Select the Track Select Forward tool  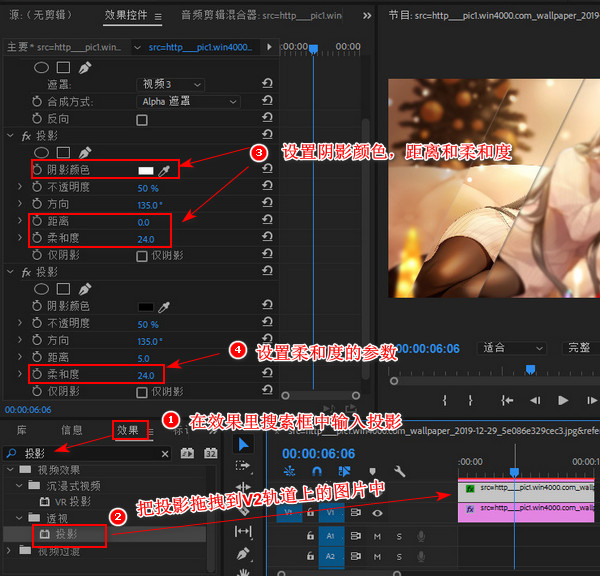point(243,465)
